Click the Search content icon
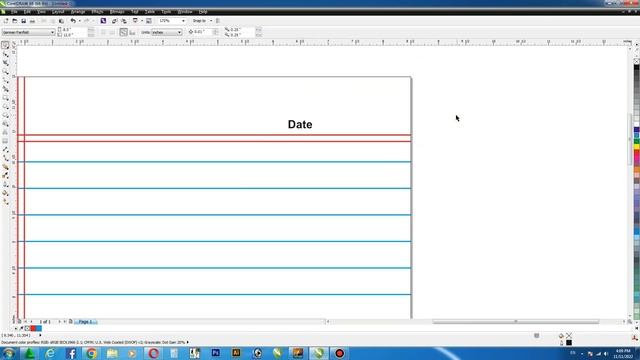 point(103,21)
